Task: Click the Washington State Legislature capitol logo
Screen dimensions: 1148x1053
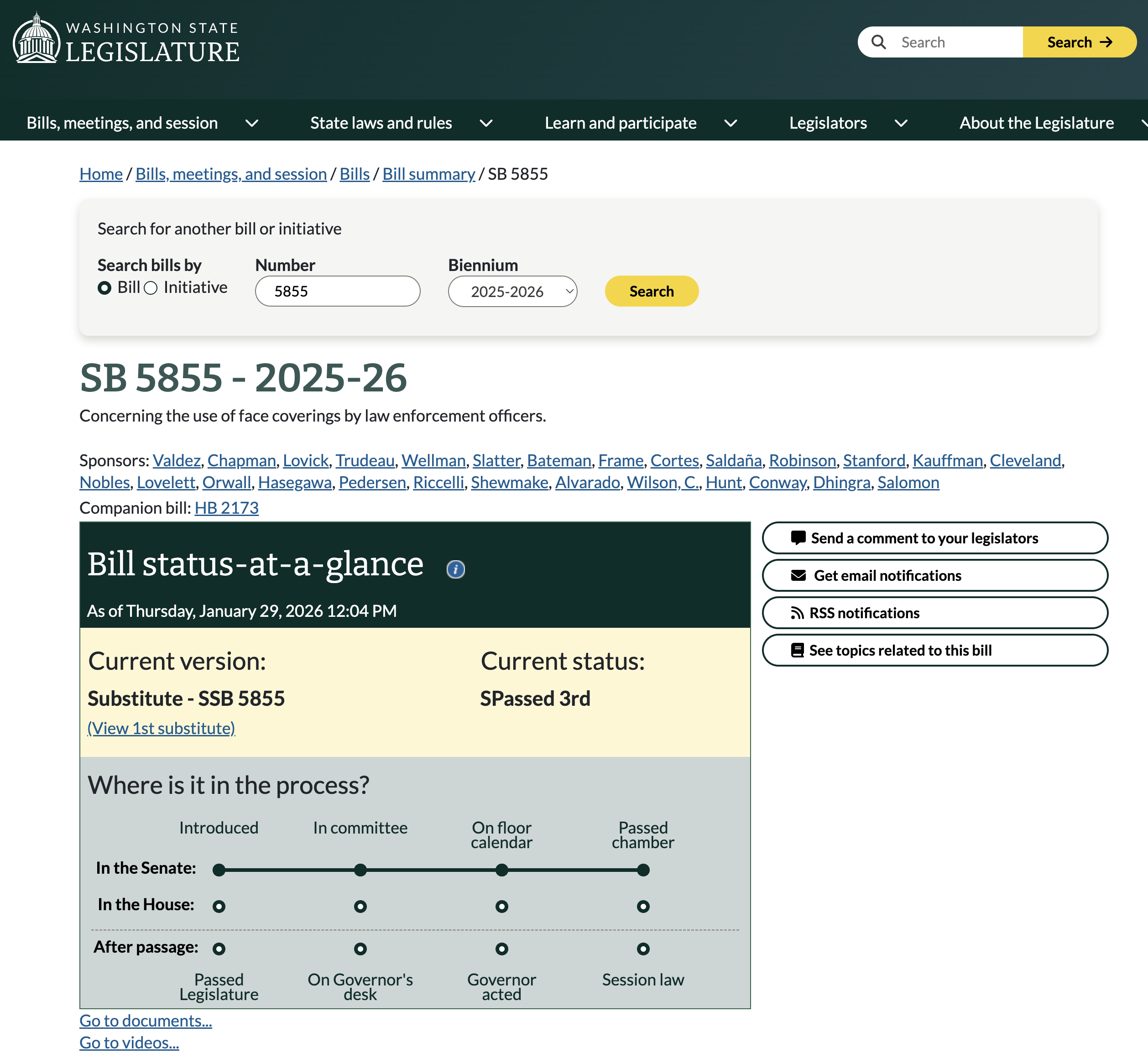Action: (x=37, y=39)
